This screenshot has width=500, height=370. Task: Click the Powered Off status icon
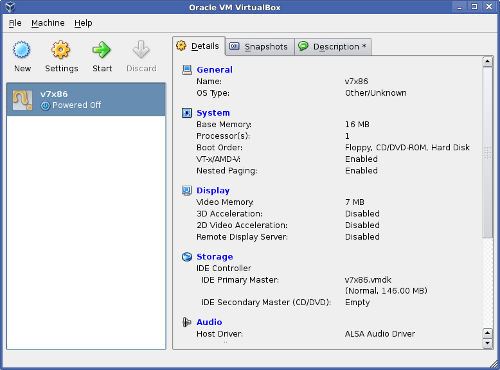pos(45,105)
